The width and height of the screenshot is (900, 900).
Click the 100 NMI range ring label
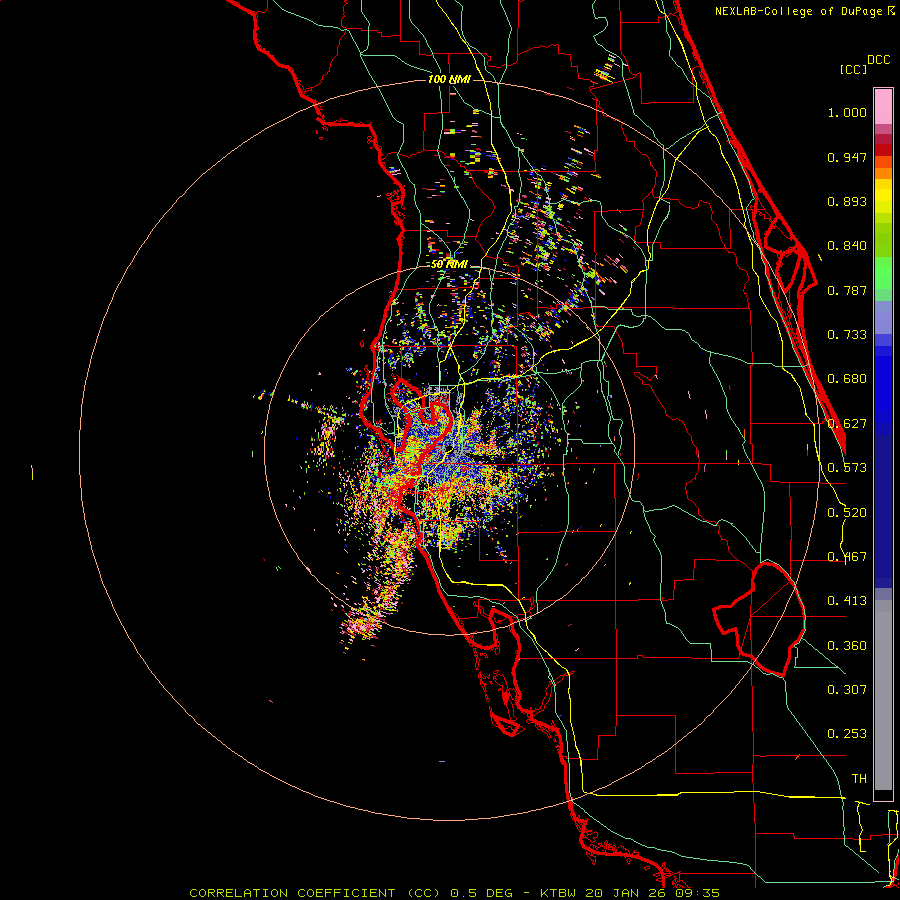point(449,79)
